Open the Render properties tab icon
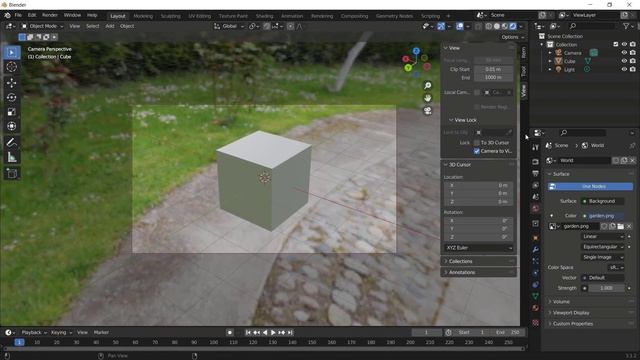The height and width of the screenshot is (360, 640). coord(536,162)
